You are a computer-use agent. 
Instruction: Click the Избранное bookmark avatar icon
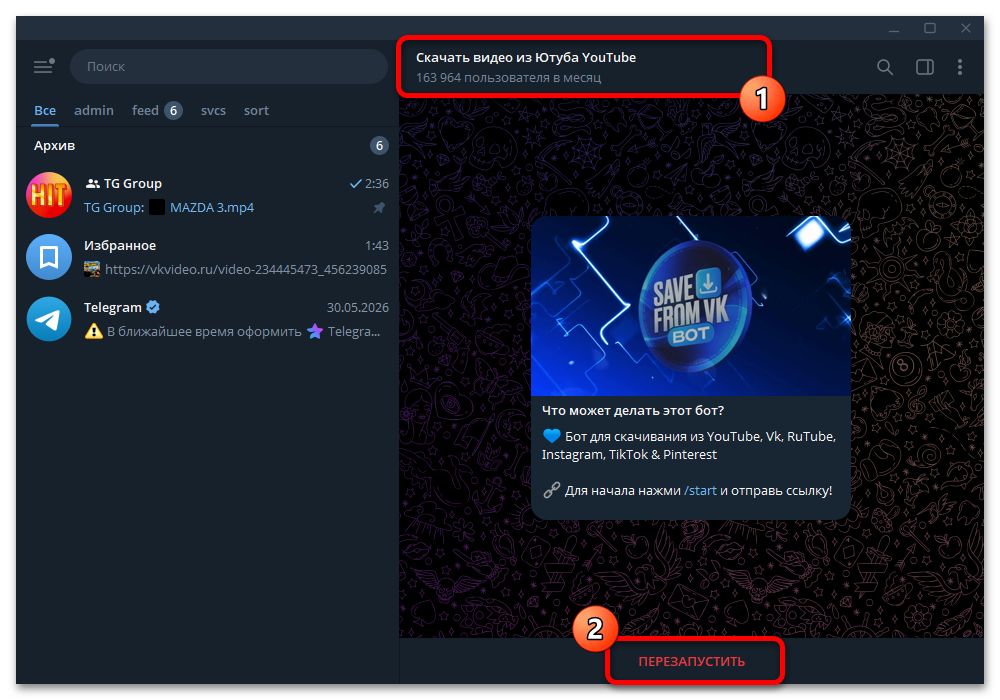[48, 257]
